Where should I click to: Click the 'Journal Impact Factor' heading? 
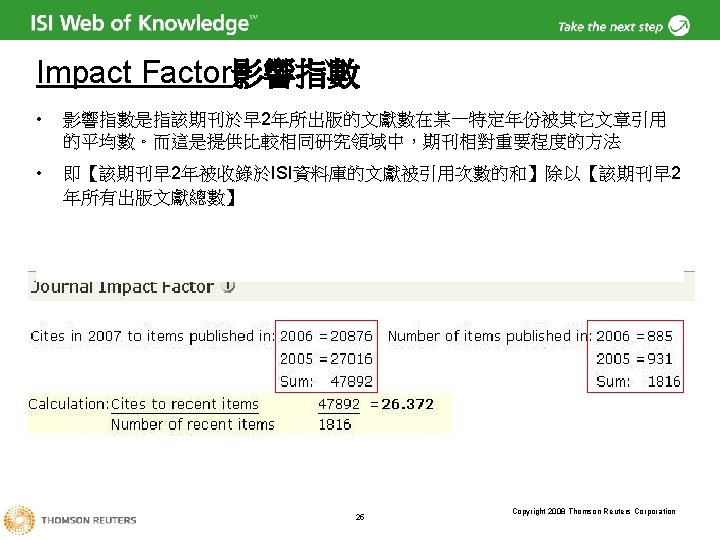point(122,287)
